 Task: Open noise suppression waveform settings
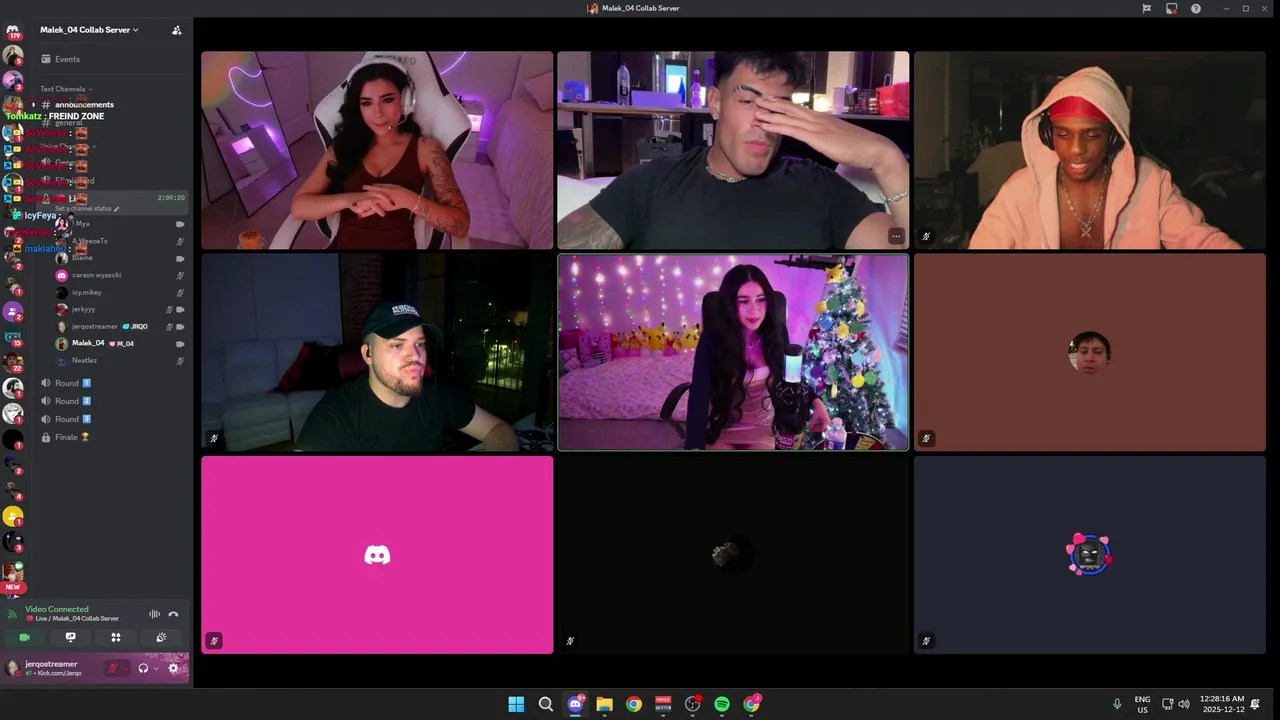click(x=154, y=614)
